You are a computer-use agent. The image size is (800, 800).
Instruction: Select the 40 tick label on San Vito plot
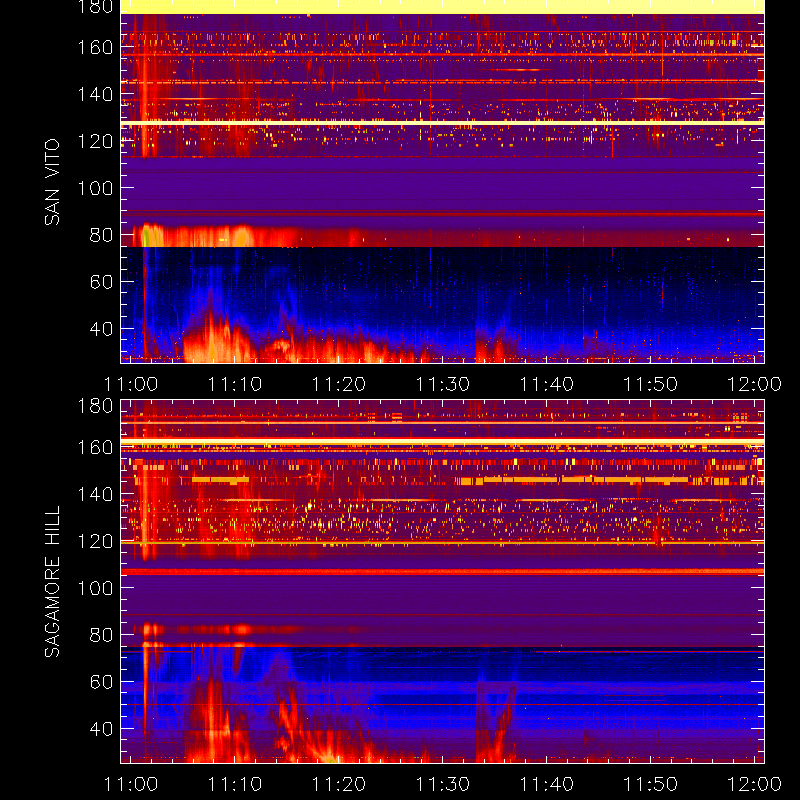pos(101,329)
